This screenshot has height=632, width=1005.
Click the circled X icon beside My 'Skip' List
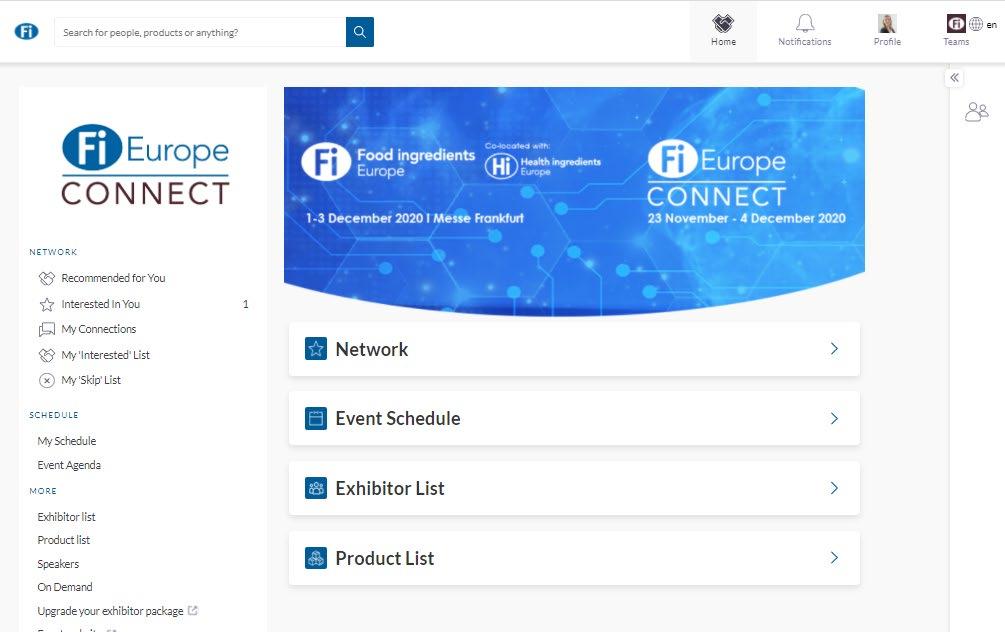(47, 380)
